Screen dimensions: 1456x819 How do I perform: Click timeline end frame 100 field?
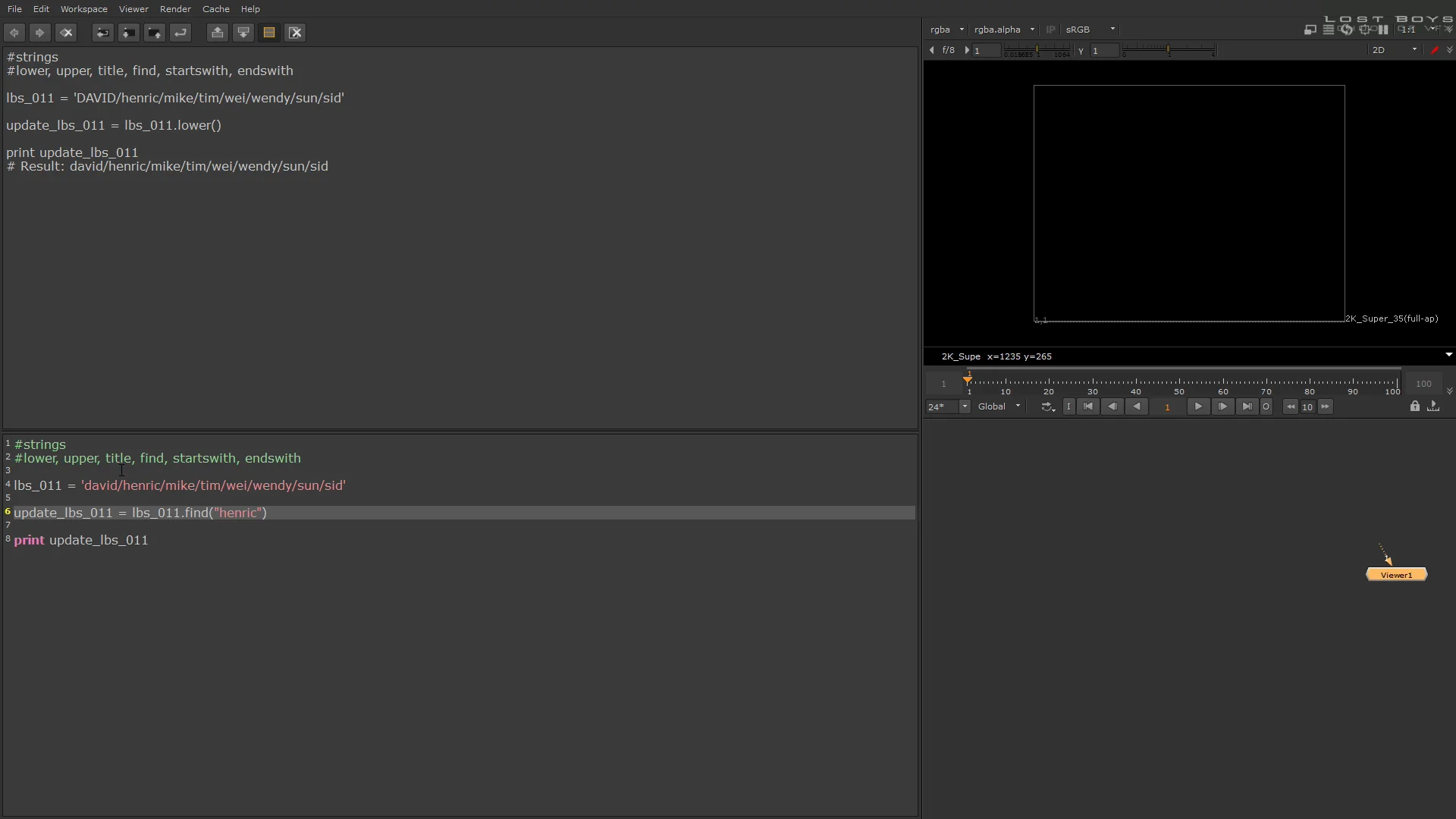pyautogui.click(x=1423, y=384)
